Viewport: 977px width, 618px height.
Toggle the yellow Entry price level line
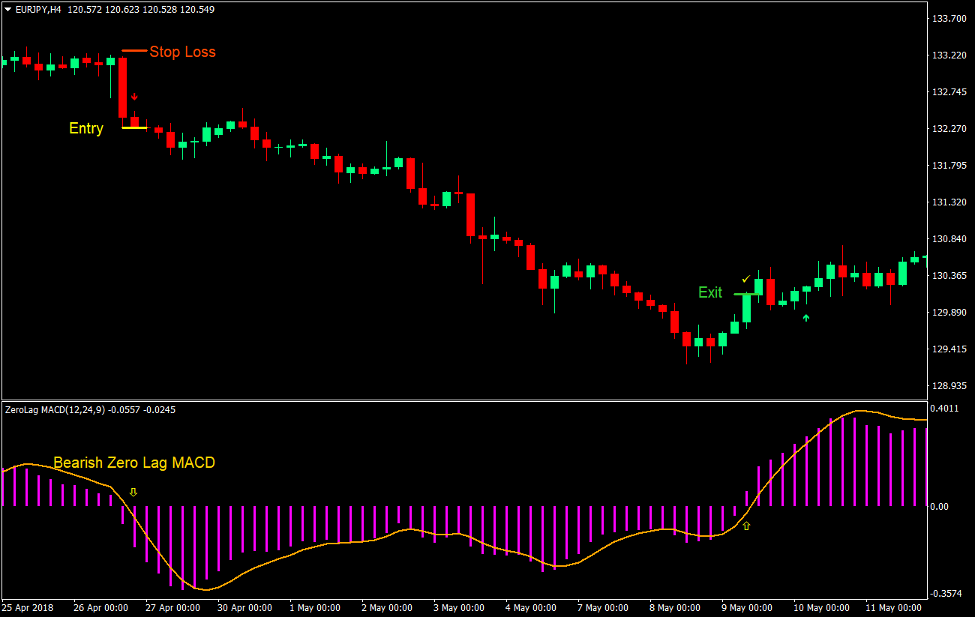point(134,128)
